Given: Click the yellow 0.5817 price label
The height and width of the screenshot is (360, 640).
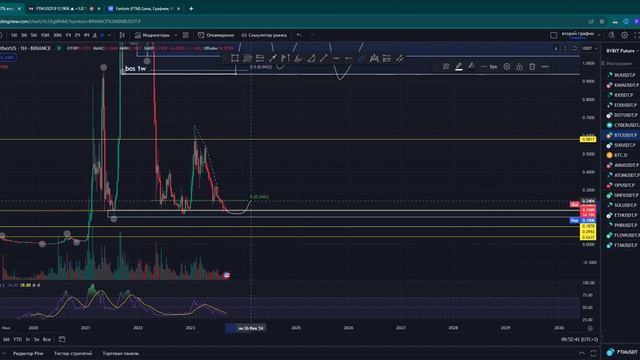Looking at the screenshot, I should click(x=588, y=140).
